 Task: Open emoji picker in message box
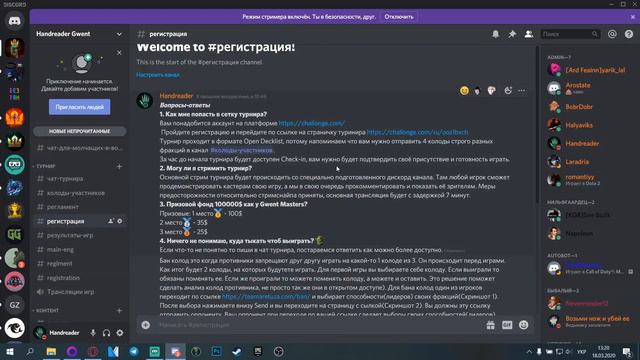tap(524, 325)
